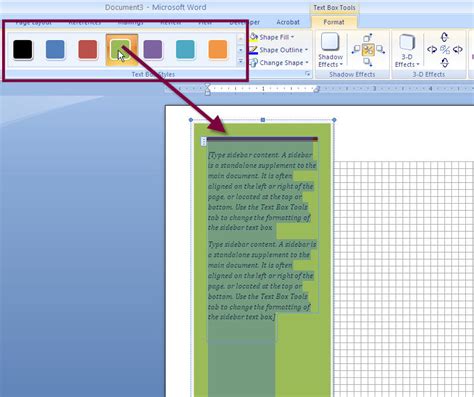This screenshot has height=397, width=474.
Task: Apply the red text box style
Action: [88, 49]
